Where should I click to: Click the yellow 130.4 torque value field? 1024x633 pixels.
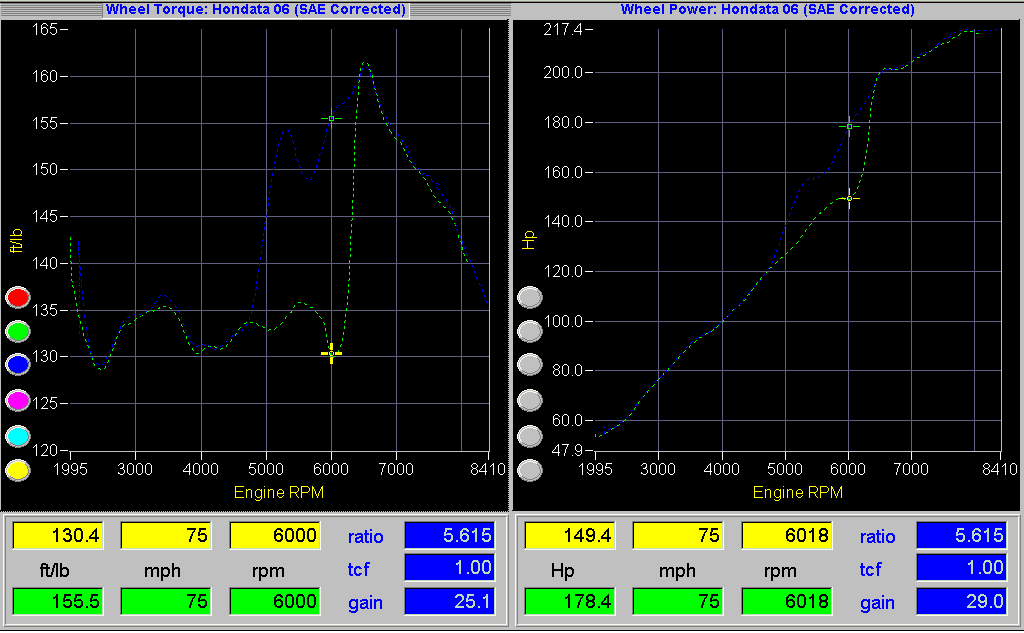pyautogui.click(x=57, y=536)
